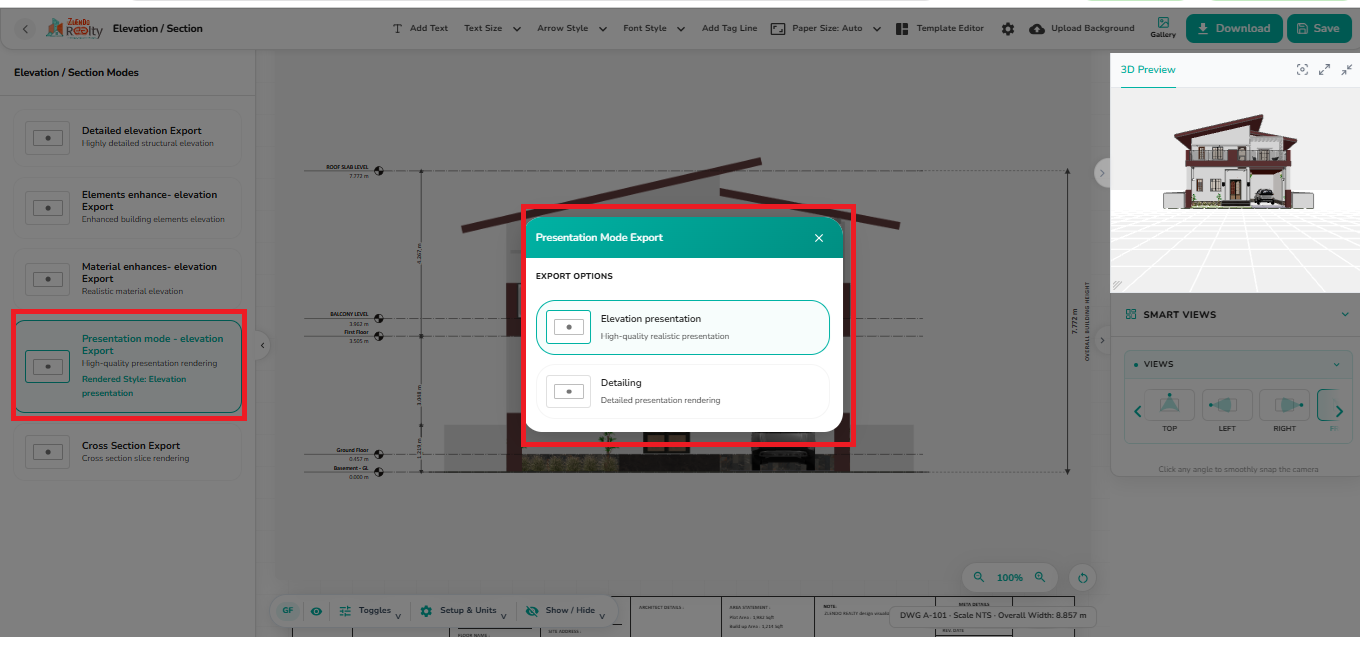Screen dimensions: 1365x645
Task: Expand 3D Preview to fullscreen
Action: click(1324, 70)
